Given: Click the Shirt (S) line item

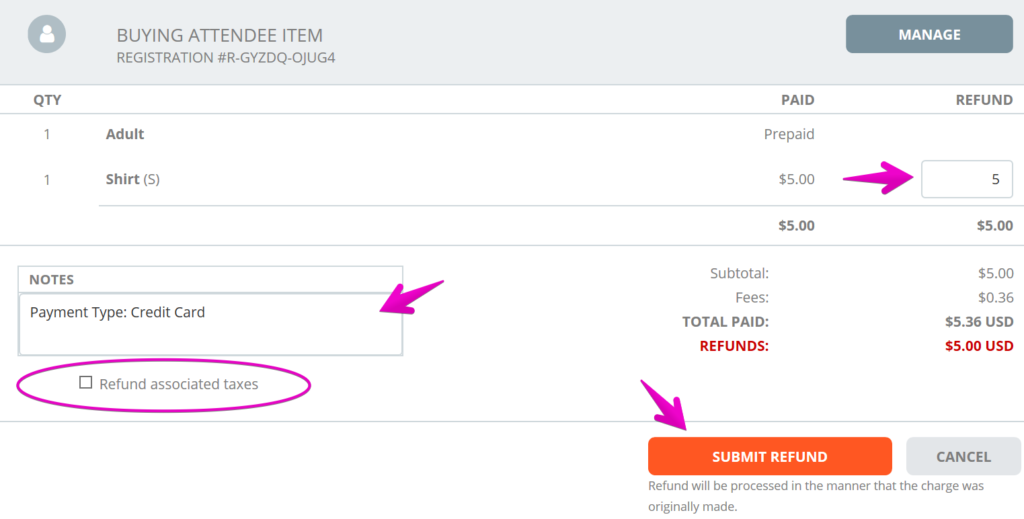Looking at the screenshot, I should 133,179.
